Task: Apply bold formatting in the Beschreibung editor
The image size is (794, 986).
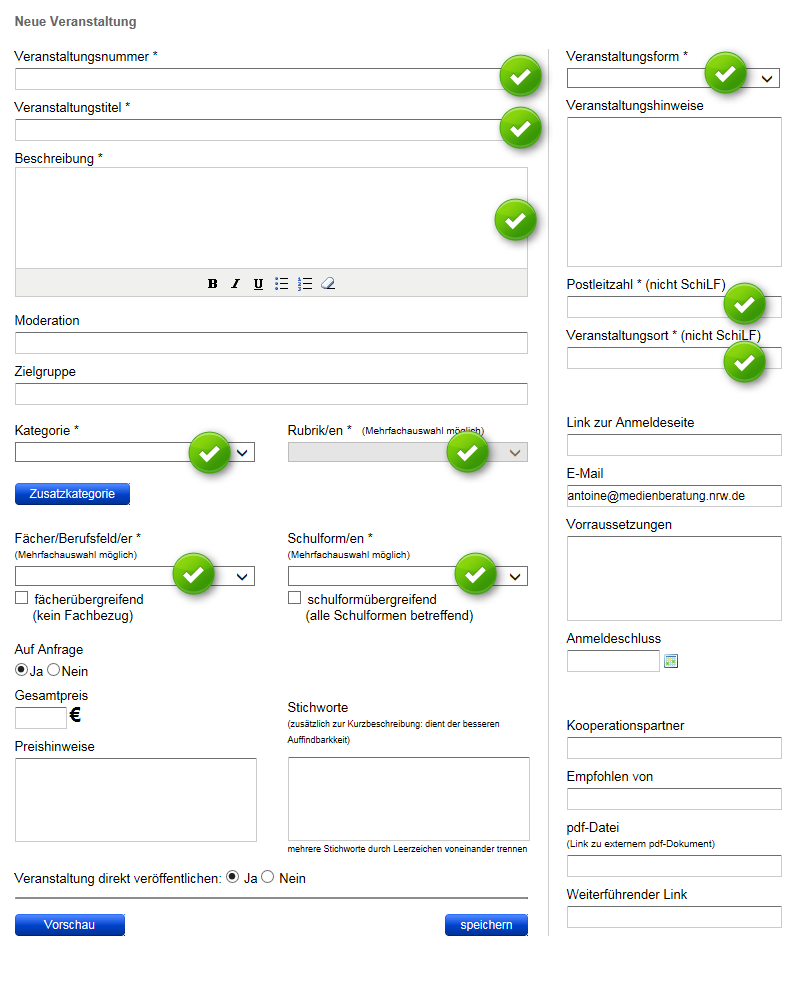Action: 212,283
